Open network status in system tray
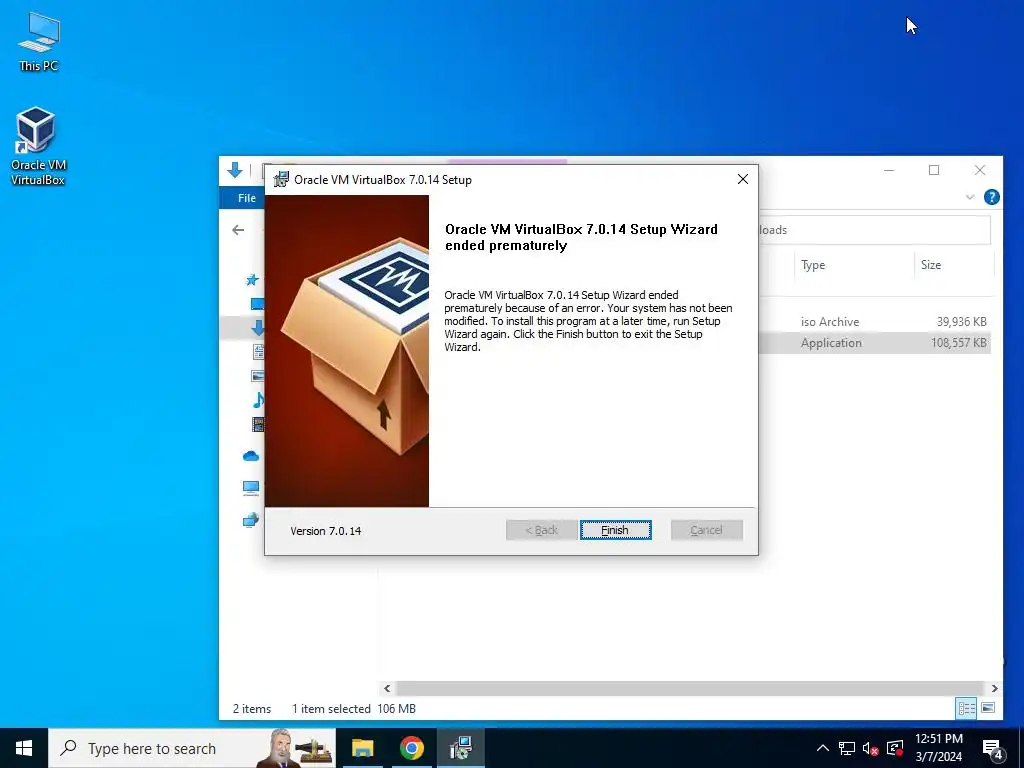This screenshot has width=1024, height=768. click(847, 748)
